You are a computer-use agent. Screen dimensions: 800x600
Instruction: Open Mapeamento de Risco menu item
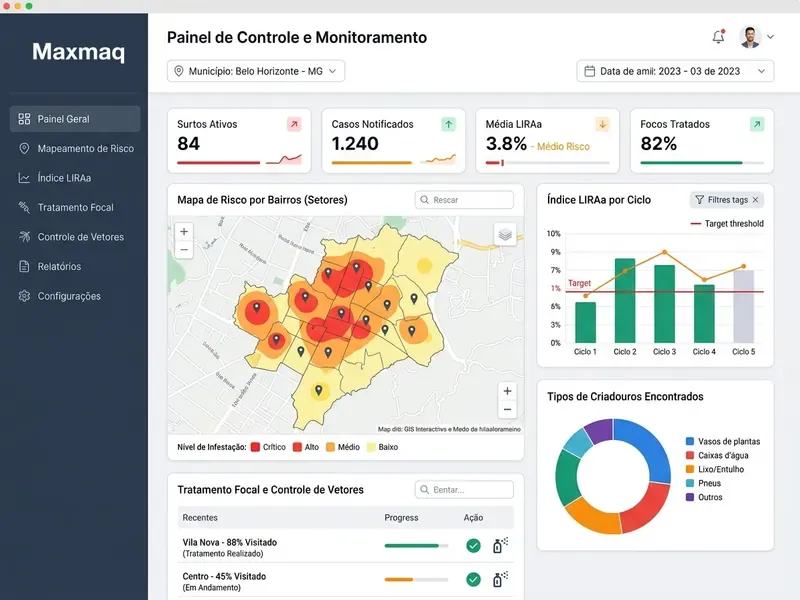click(x=75, y=148)
